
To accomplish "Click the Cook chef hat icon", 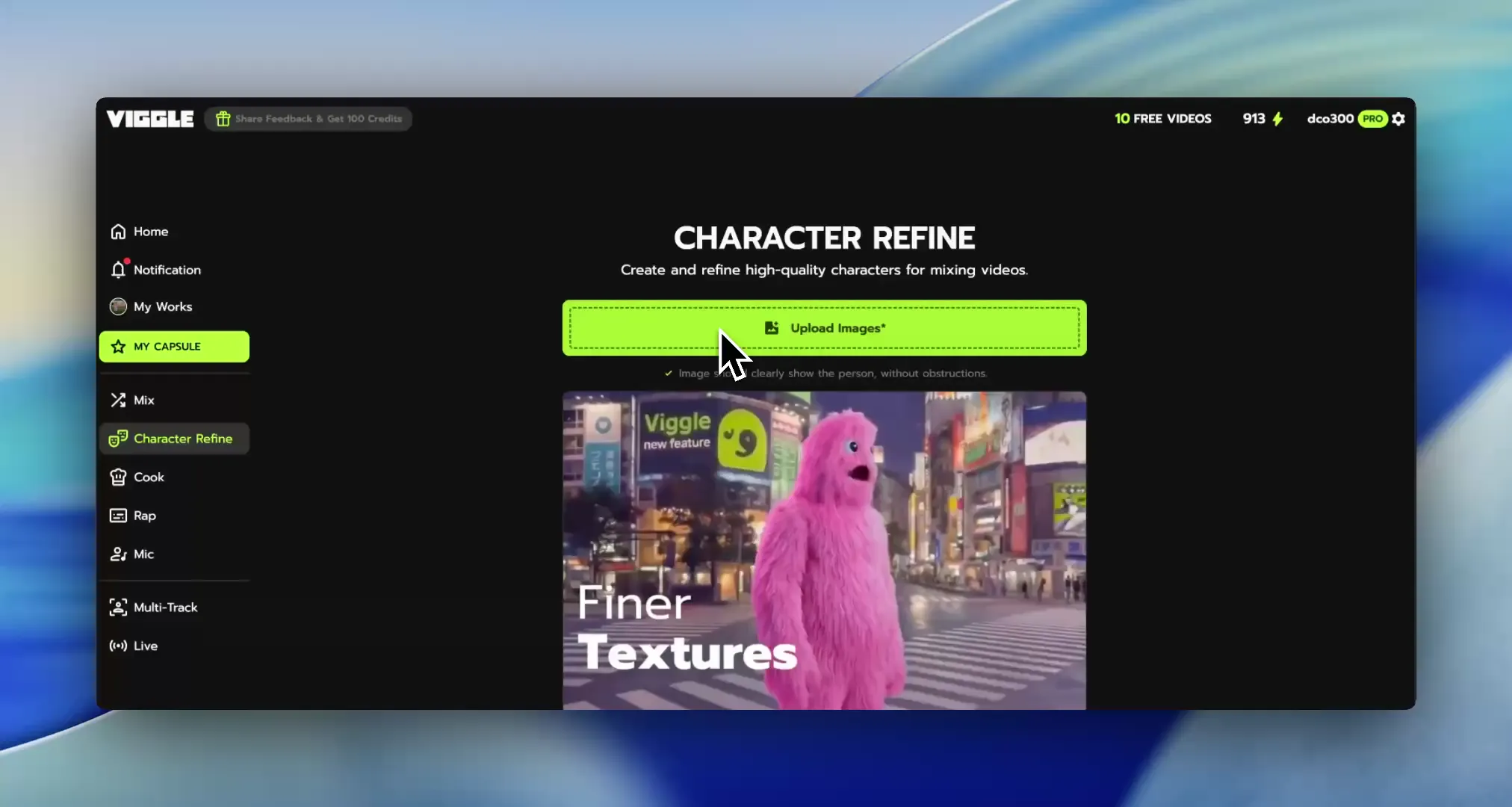I will point(118,477).
